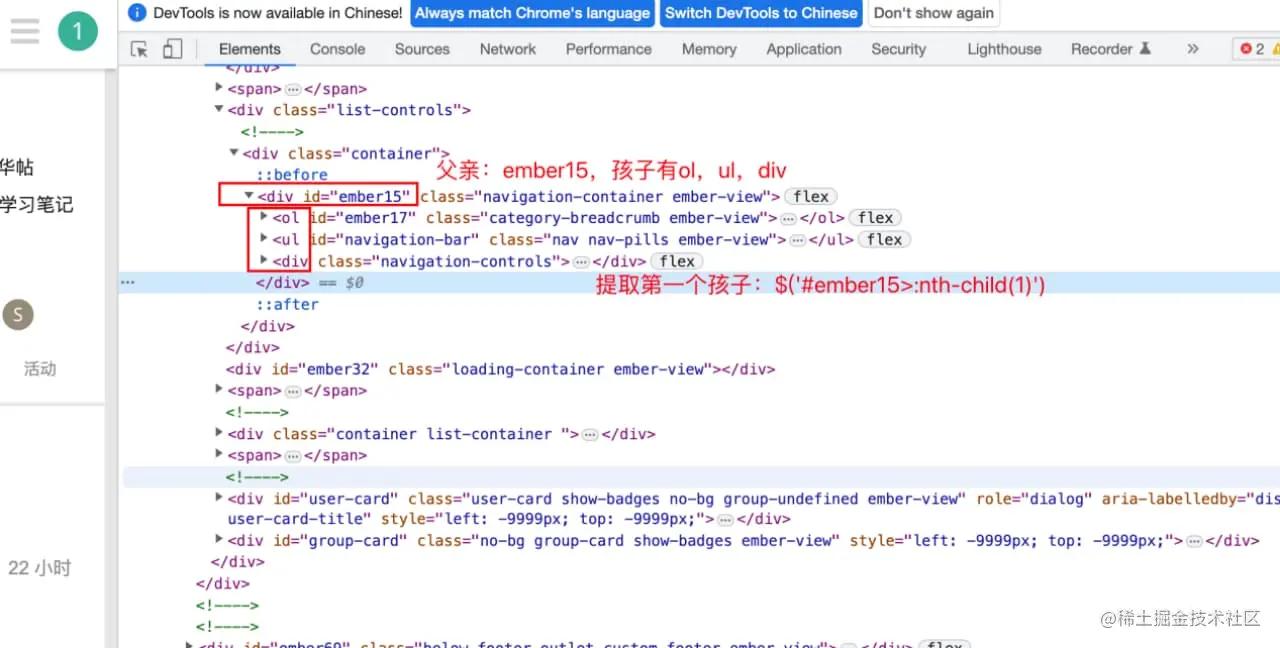Image resolution: width=1280 pixels, height=648 pixels.
Task: Toggle the flex badge next to div#ember15
Action: click(809, 196)
